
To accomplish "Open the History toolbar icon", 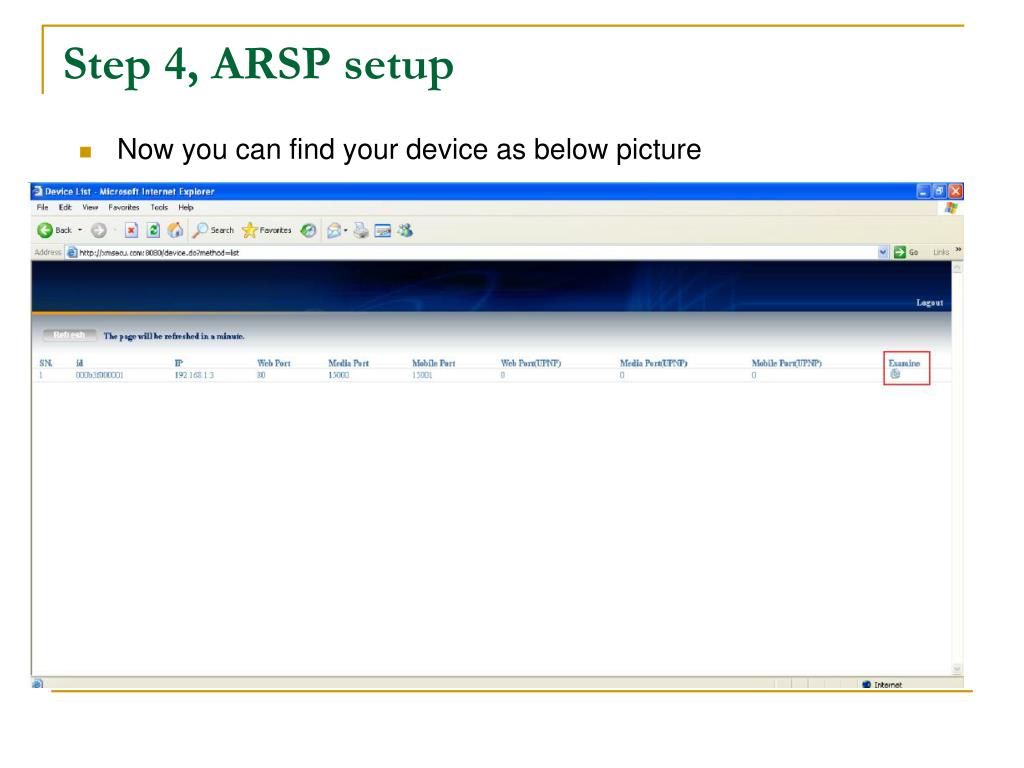I will tap(308, 230).
